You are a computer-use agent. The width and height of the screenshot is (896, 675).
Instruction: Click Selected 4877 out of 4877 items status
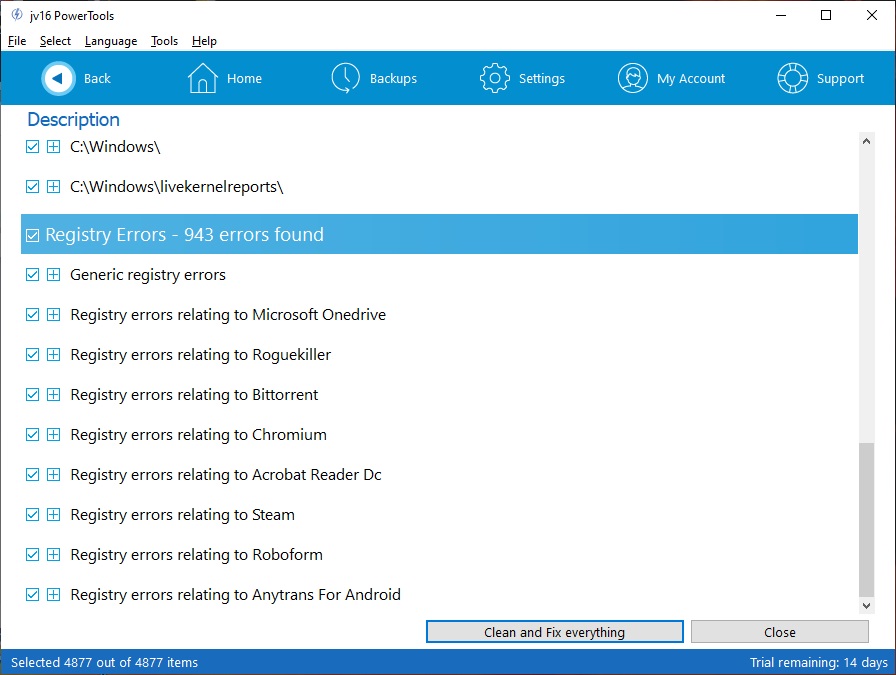tap(105, 662)
